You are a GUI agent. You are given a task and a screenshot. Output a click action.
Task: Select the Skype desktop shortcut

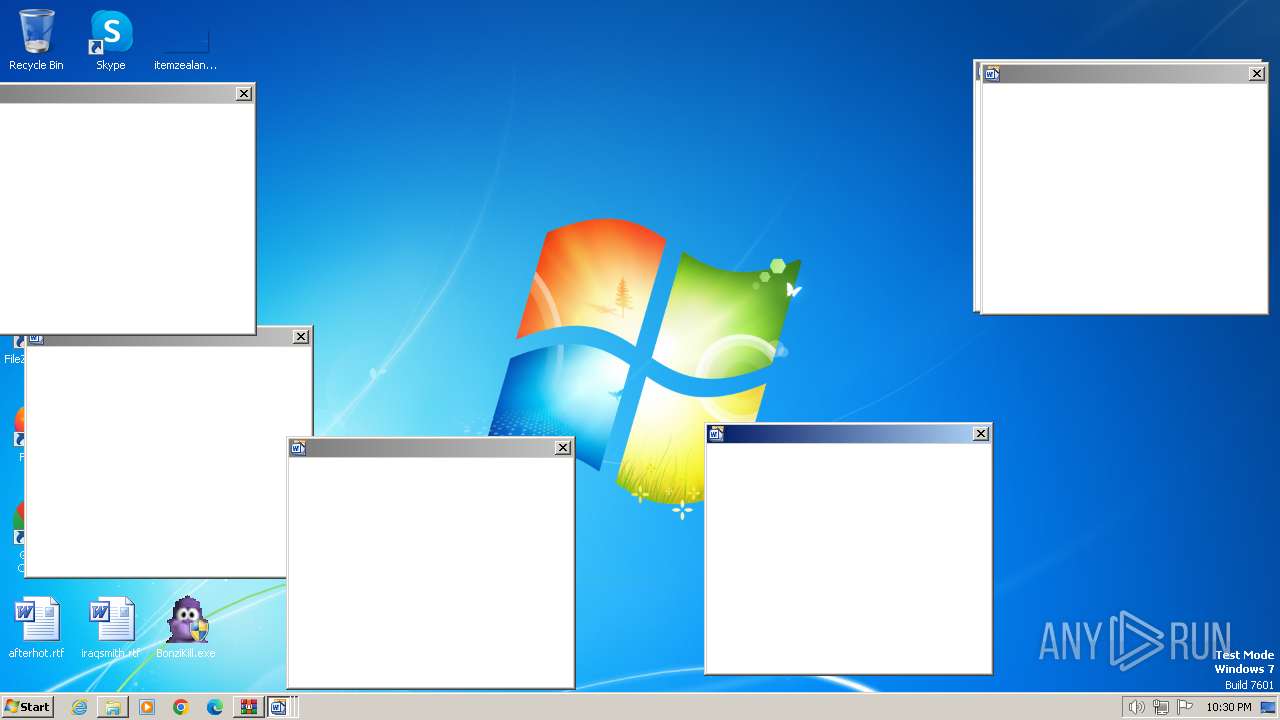[x=111, y=40]
